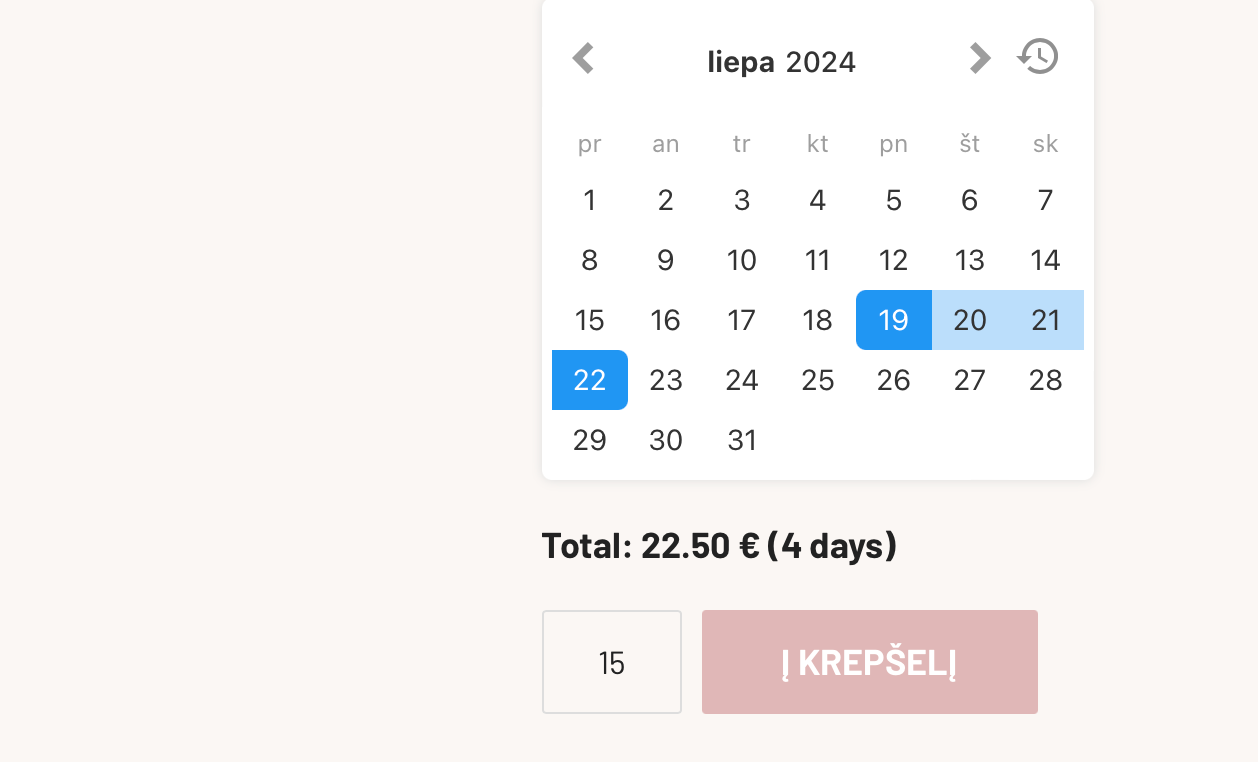Go to previous month with left arrow
This screenshot has width=1258, height=762.
coord(583,58)
